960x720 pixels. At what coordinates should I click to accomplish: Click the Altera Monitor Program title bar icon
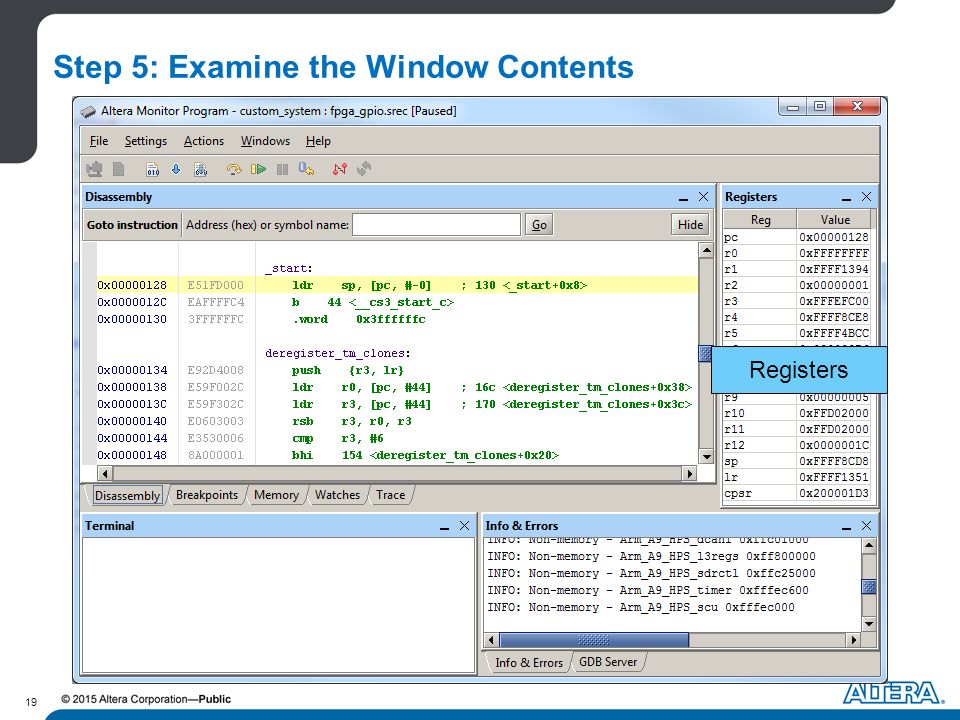pos(89,111)
